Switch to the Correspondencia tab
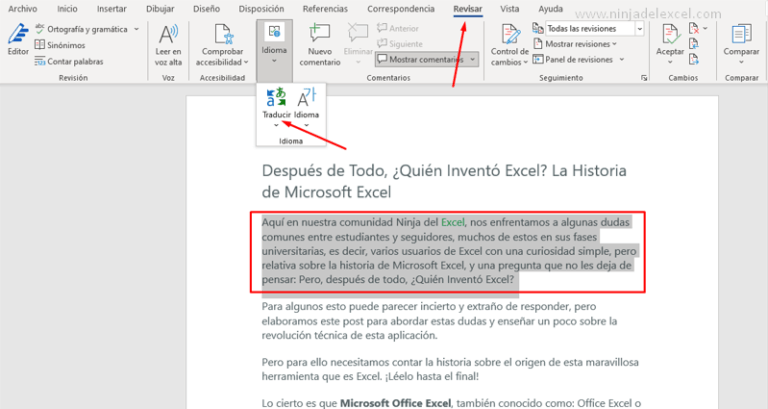 (401, 9)
